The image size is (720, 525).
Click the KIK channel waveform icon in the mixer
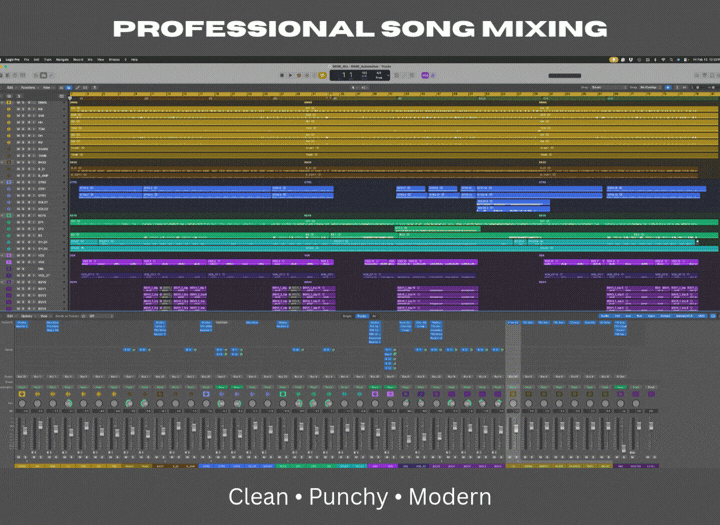click(37, 394)
